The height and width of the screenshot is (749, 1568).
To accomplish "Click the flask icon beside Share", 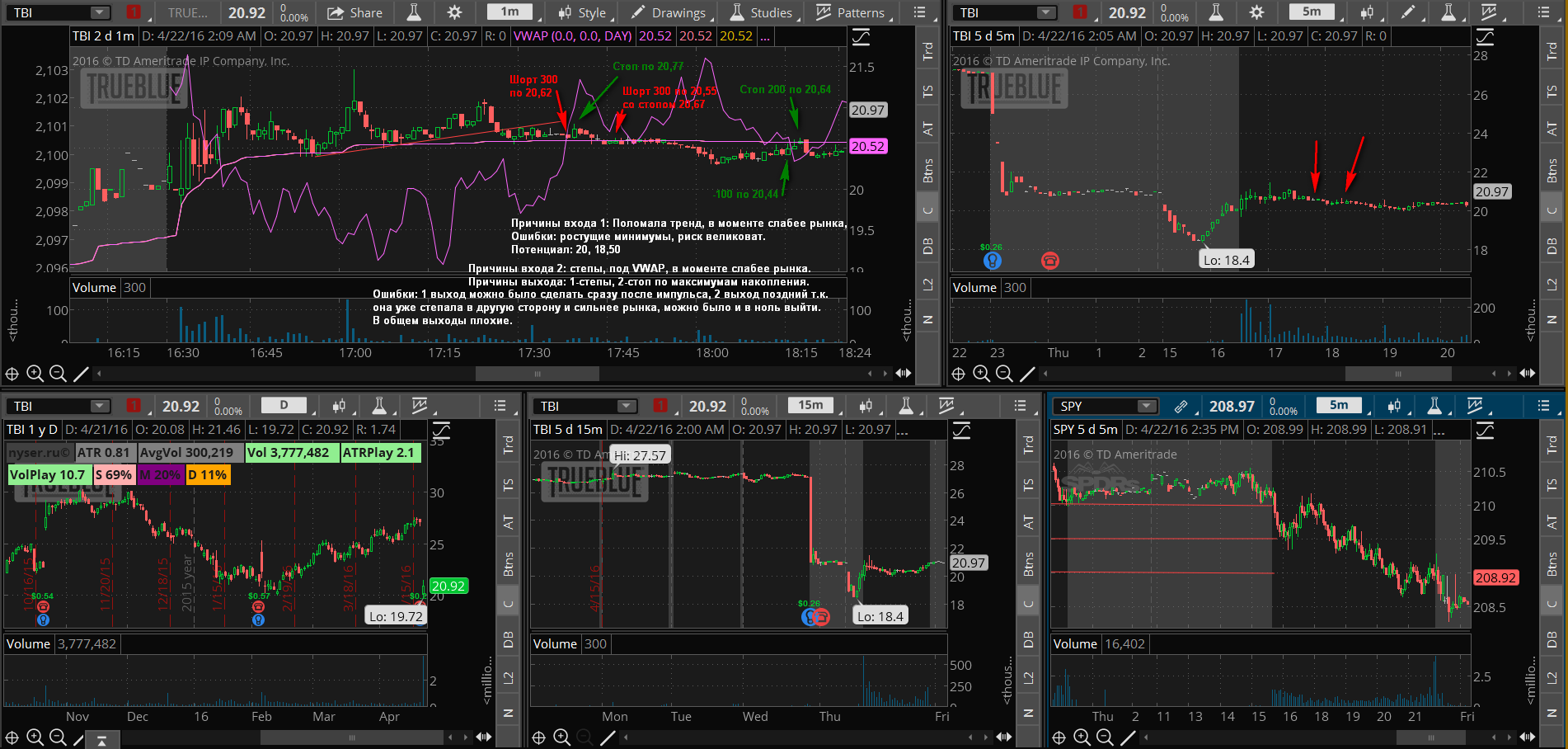I will [x=414, y=12].
